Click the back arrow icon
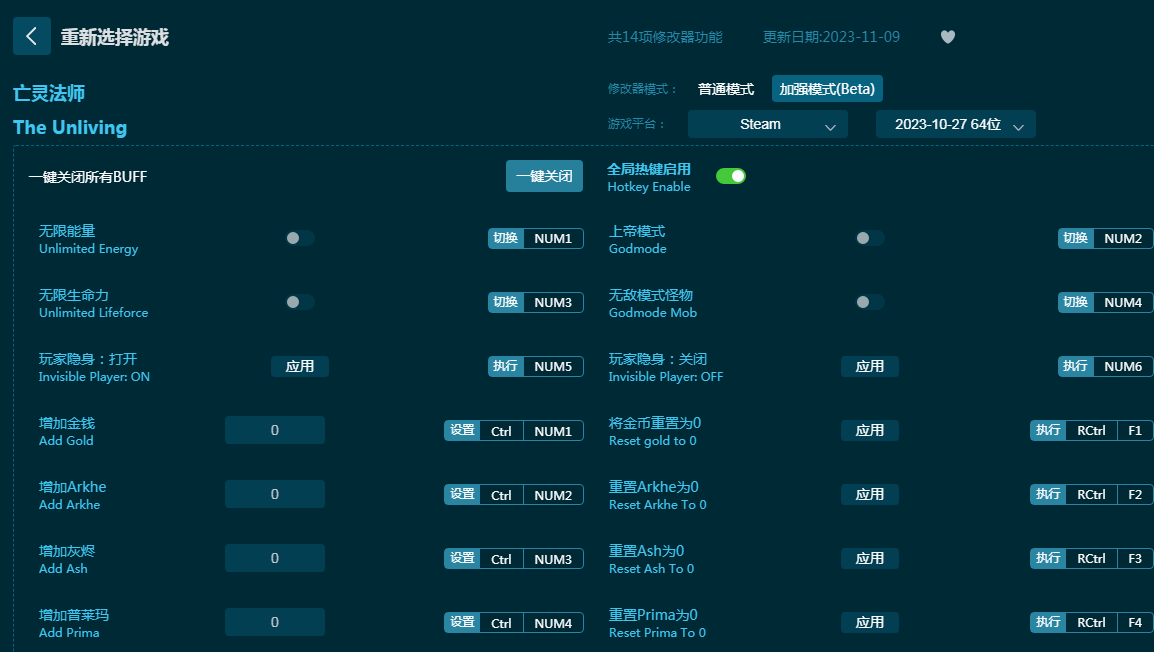Viewport: 1154px width, 652px height. [x=32, y=36]
